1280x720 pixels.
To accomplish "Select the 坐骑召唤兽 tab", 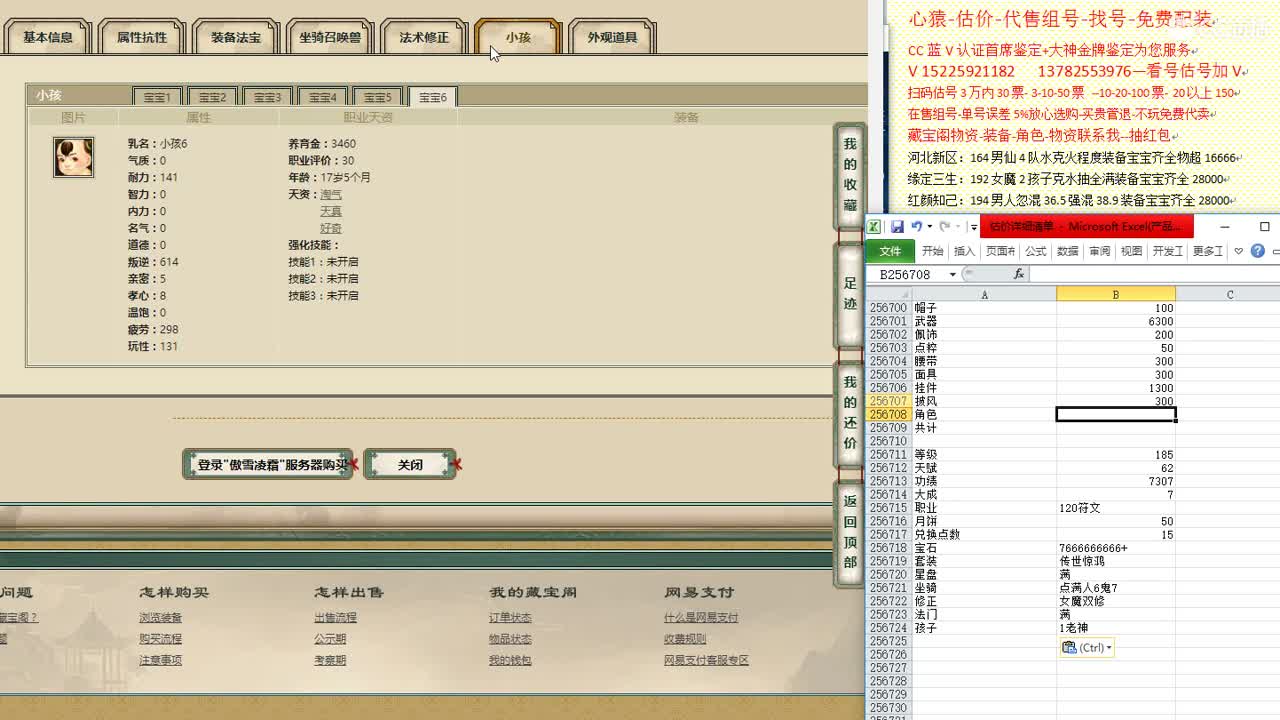I will 330,37.
